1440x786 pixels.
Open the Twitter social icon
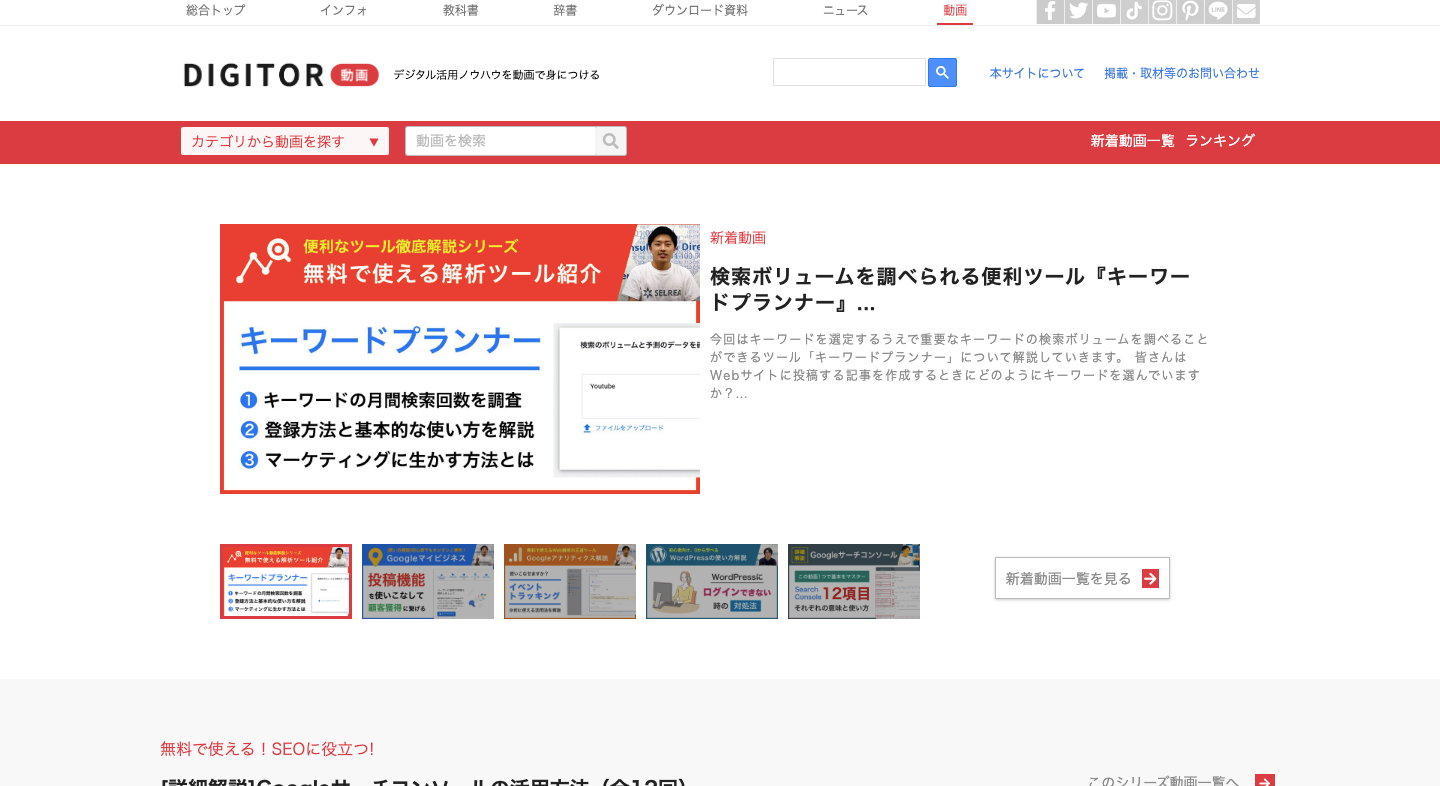[1078, 11]
